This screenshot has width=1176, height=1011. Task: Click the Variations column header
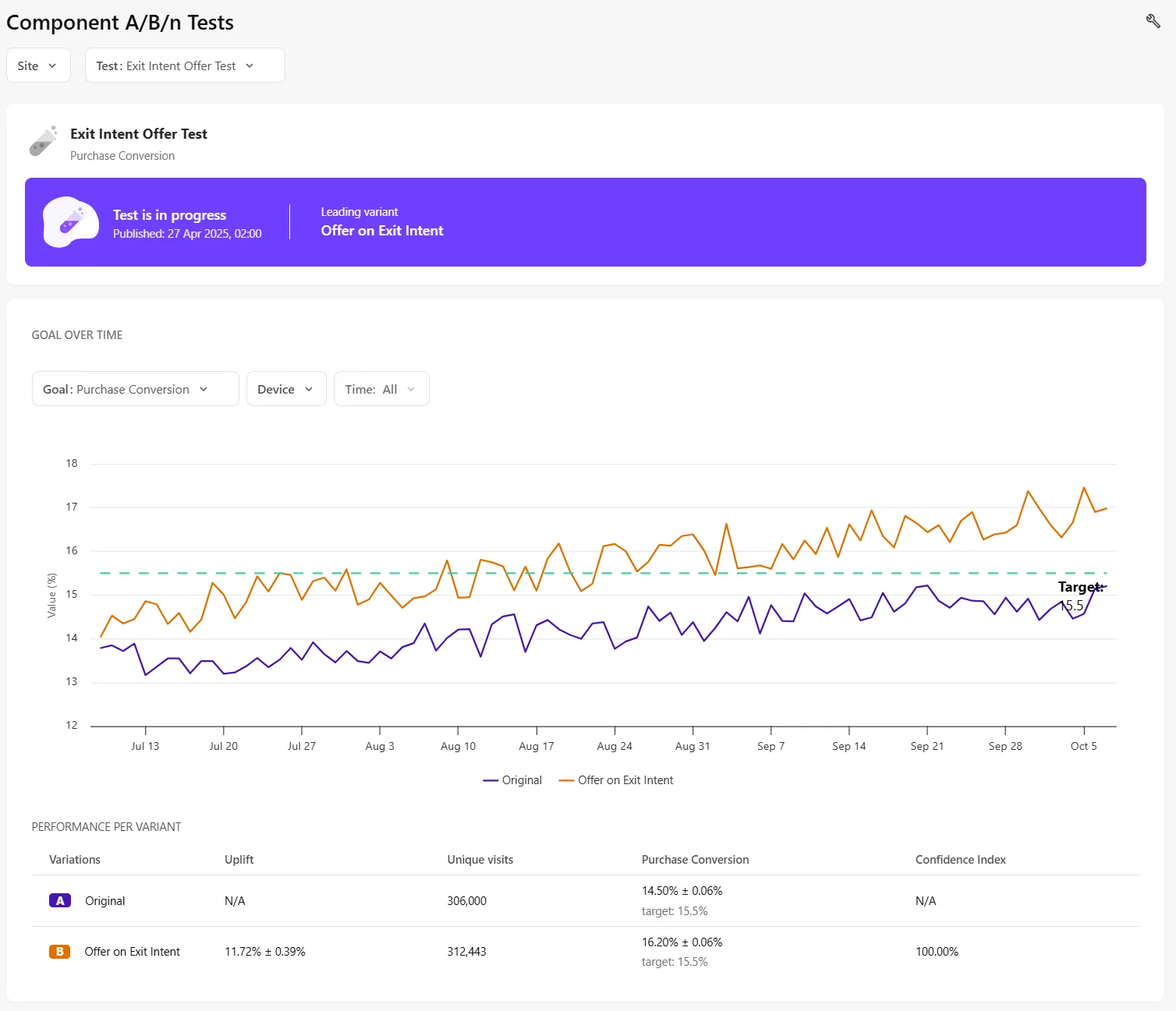coord(75,859)
